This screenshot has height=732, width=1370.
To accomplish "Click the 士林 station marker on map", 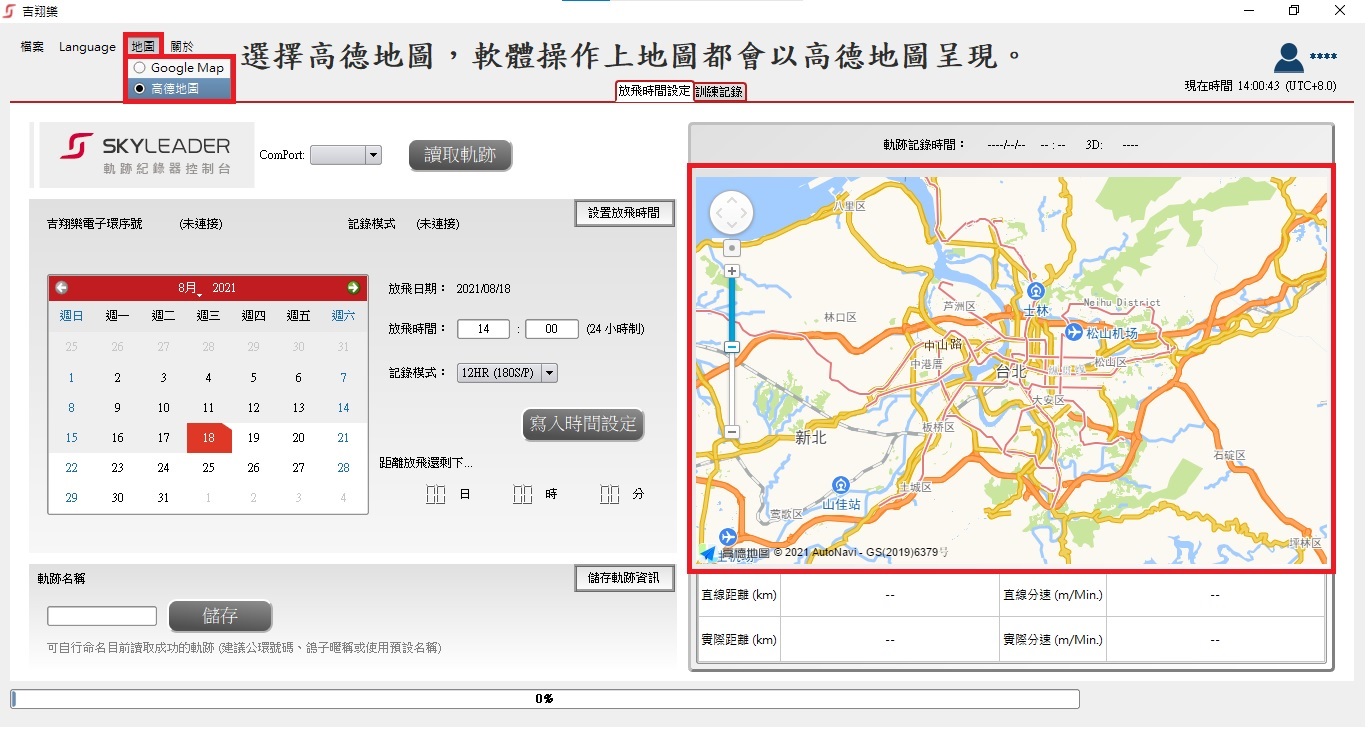I will pyautogui.click(x=1037, y=291).
